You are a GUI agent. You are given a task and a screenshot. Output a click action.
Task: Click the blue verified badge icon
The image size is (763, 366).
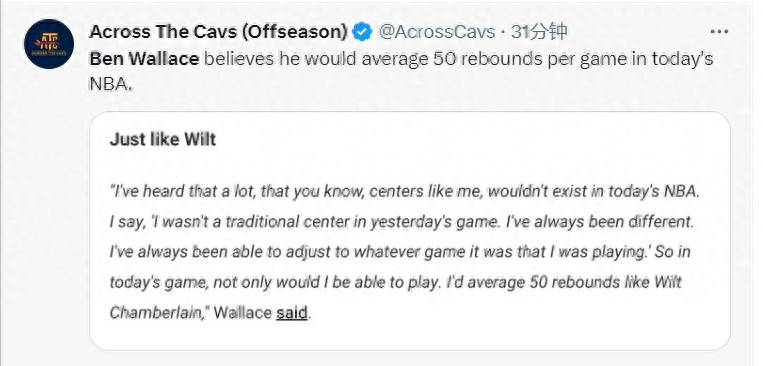(x=362, y=32)
